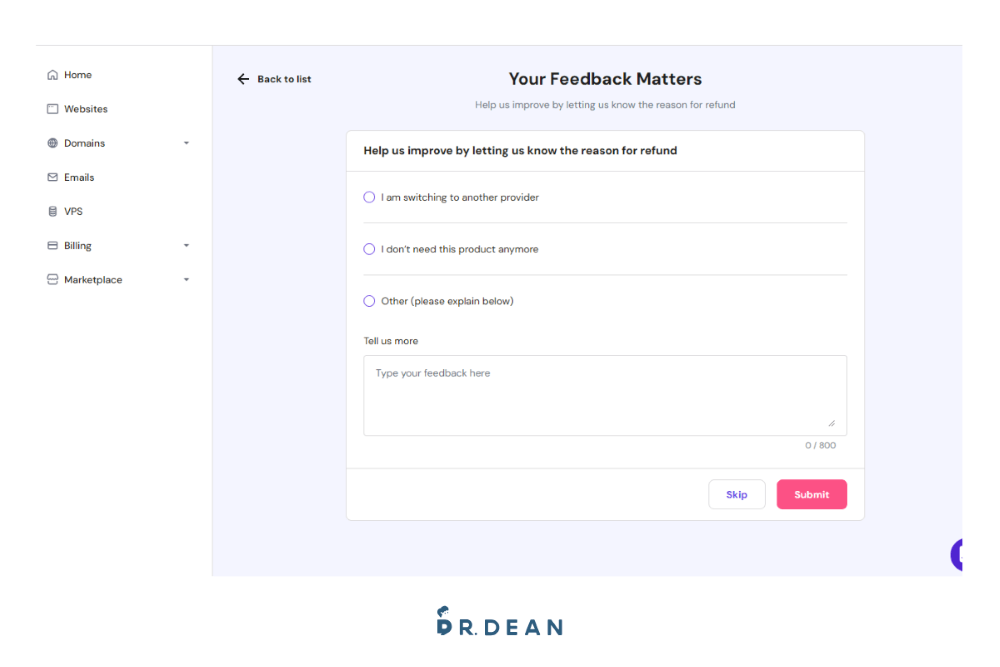The width and height of the screenshot is (1000, 667).
Task: Open the purple chat widget bubble
Action: 957,554
